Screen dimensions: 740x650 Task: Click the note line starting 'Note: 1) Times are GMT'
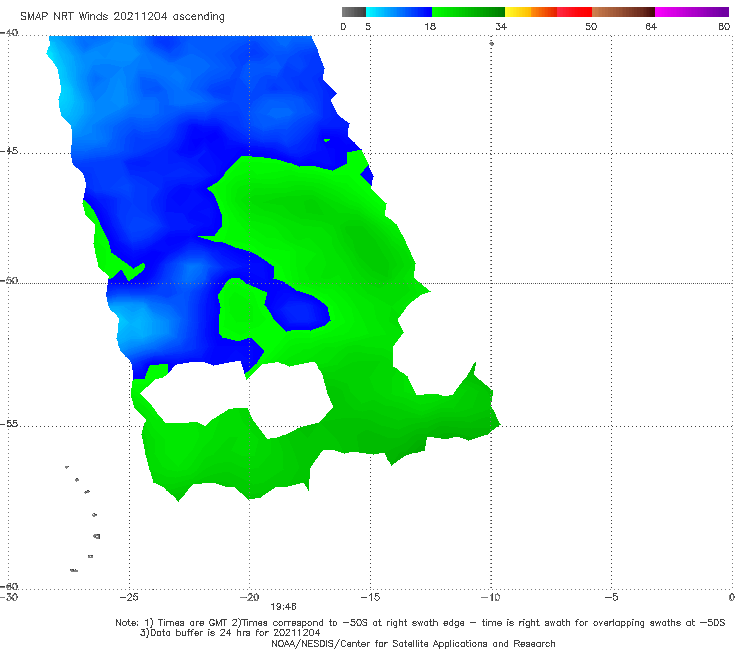click(420, 623)
